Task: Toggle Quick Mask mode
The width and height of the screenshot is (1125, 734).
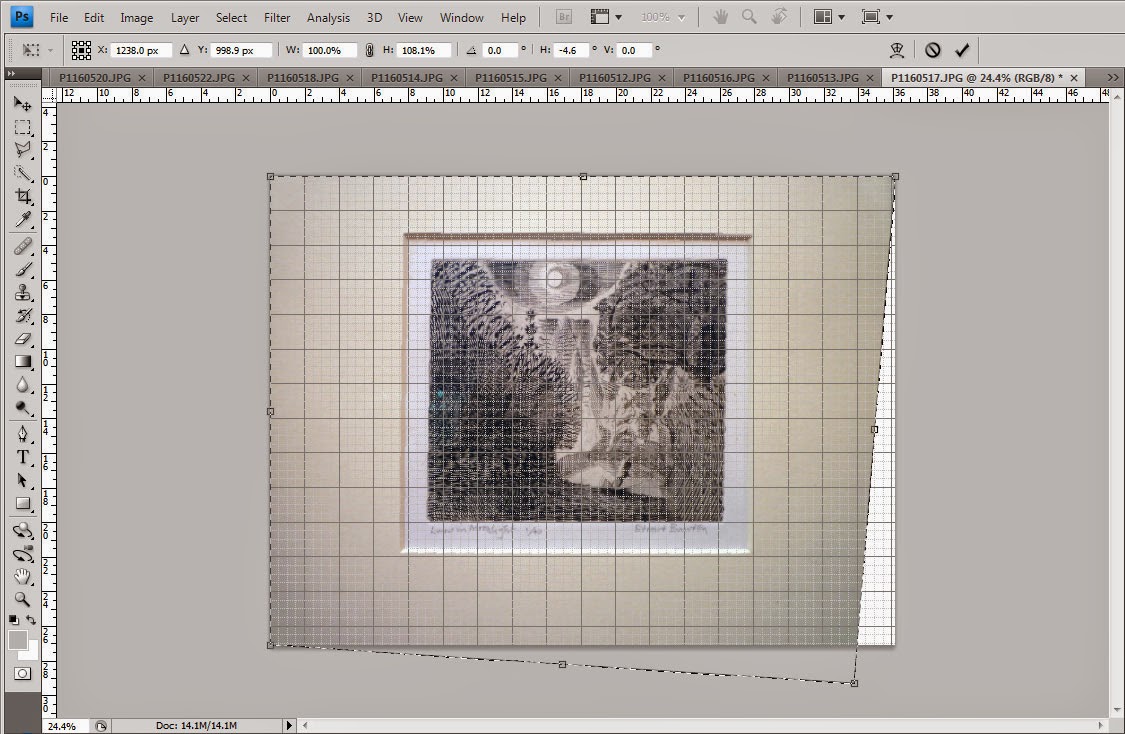Action: pyautogui.click(x=23, y=674)
